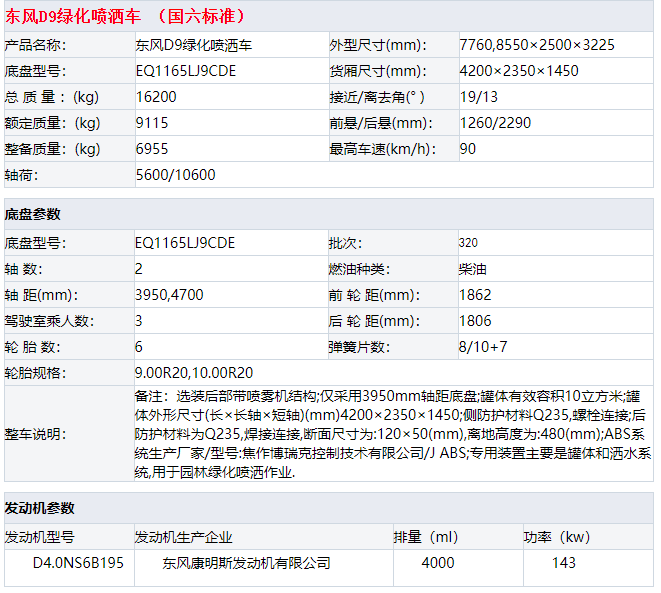Screen dimensions: 661x593
Task: Click the manufacturer 东风康明斯发动机有限公司
Action: [247, 563]
